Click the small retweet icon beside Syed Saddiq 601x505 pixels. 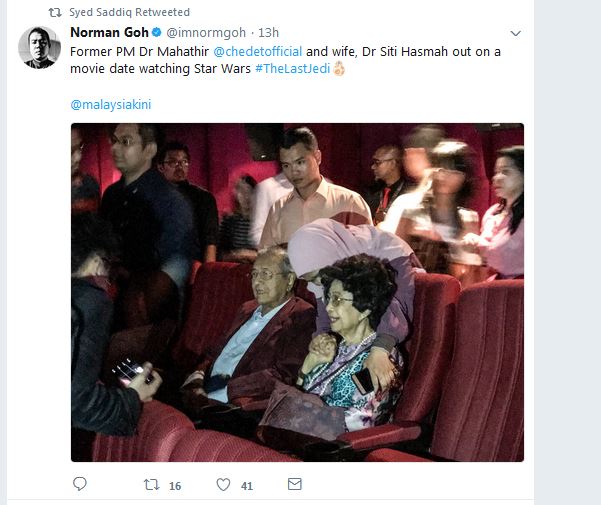pos(55,12)
